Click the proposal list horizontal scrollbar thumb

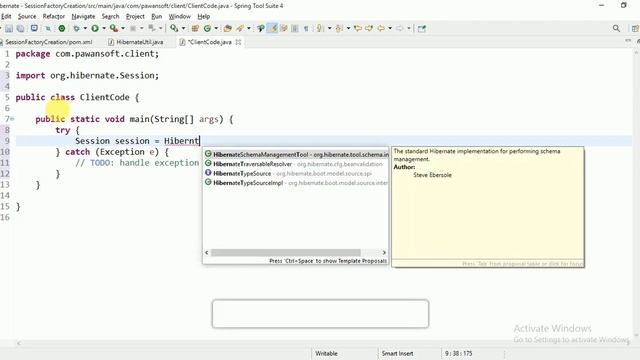click(286, 253)
